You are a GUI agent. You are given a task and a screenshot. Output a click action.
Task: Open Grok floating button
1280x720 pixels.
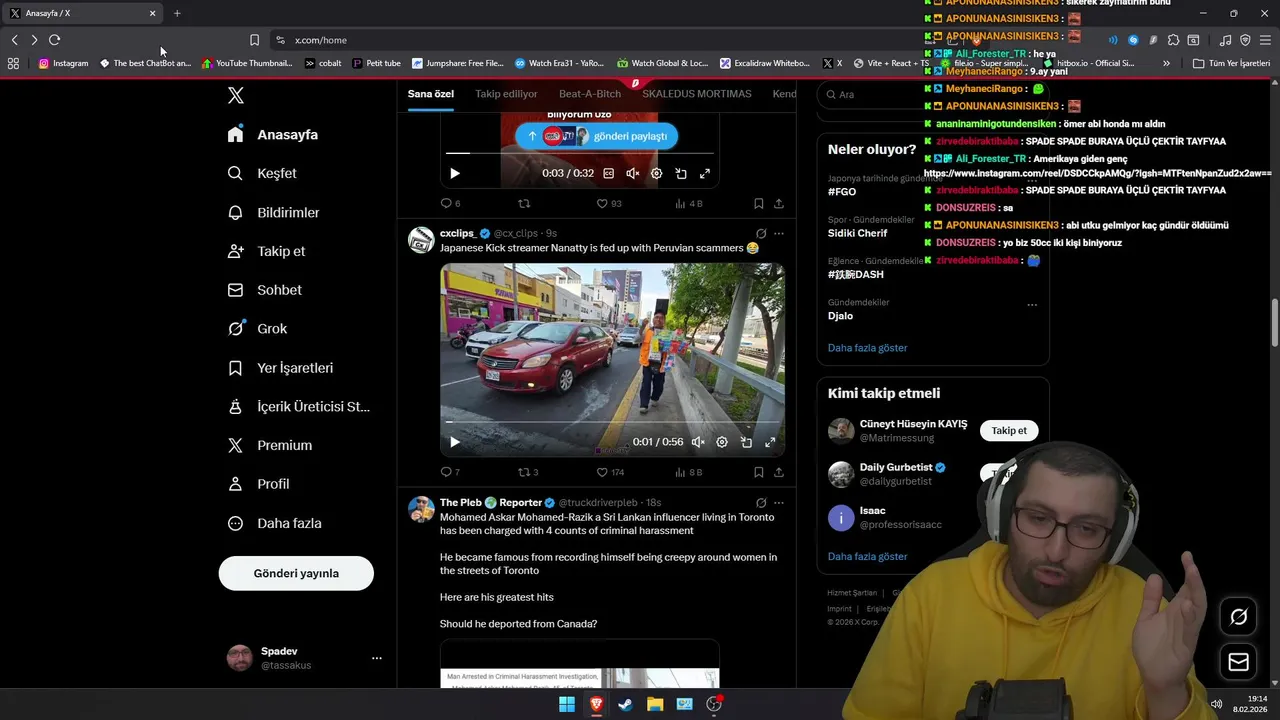1238,617
